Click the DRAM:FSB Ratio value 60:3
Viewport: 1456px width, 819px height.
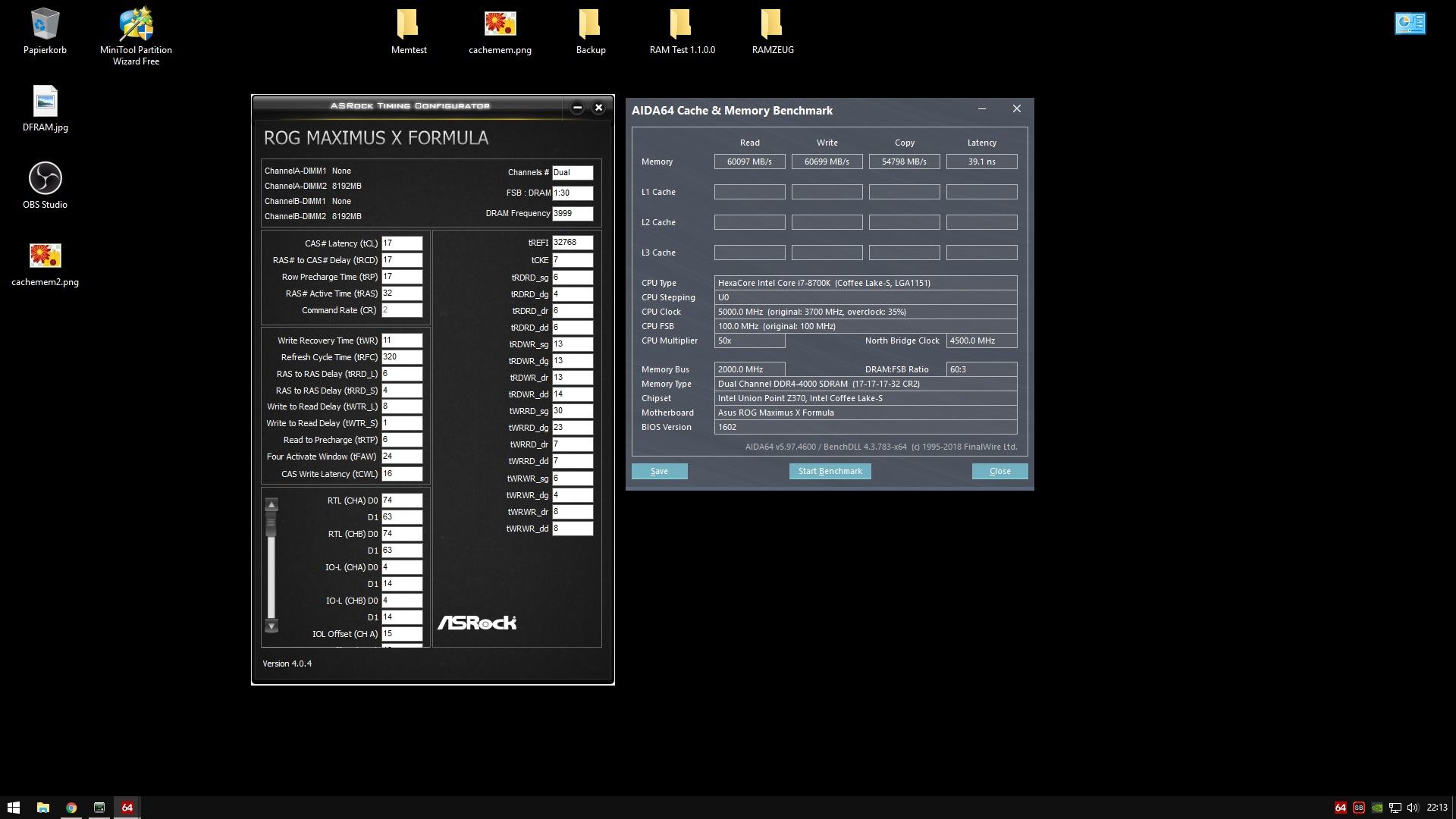pyautogui.click(x=981, y=369)
